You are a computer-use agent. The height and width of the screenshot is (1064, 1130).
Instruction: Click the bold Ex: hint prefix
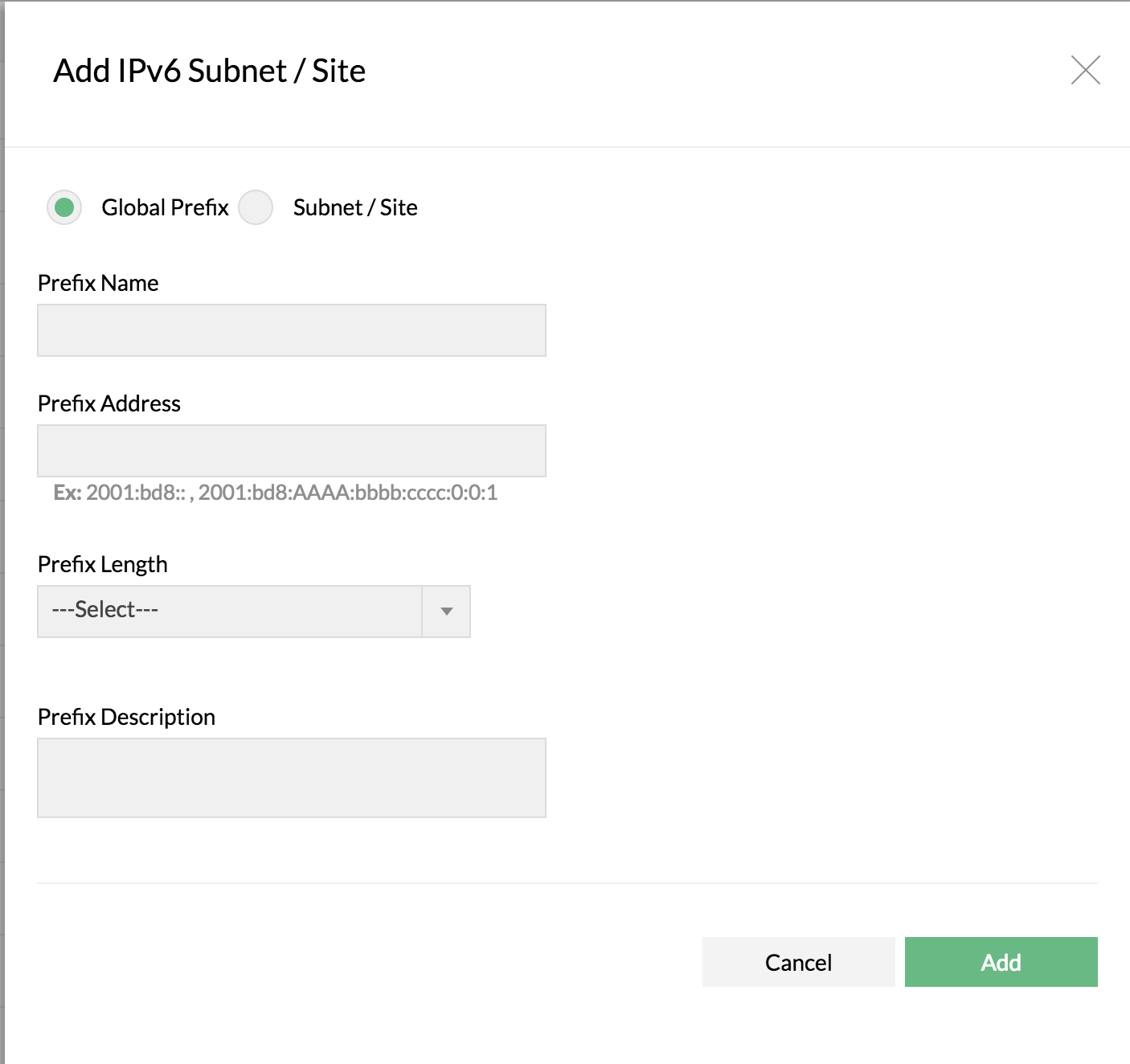68,493
